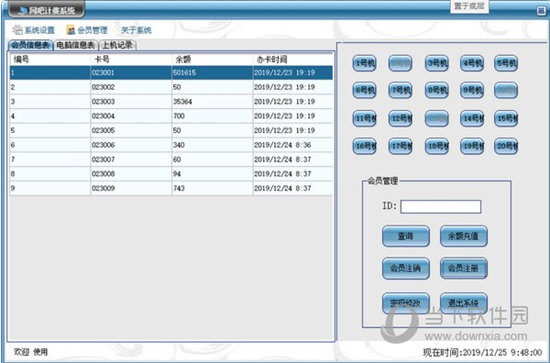Select the 15号机 machine button

point(506,119)
